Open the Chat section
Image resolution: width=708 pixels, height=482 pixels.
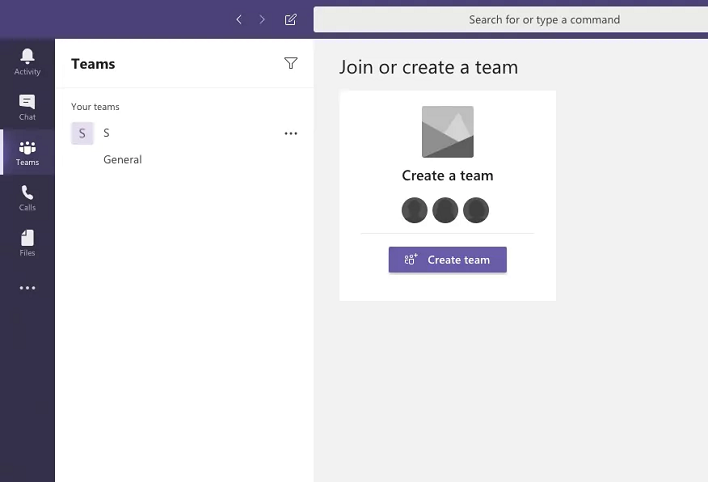(27, 106)
